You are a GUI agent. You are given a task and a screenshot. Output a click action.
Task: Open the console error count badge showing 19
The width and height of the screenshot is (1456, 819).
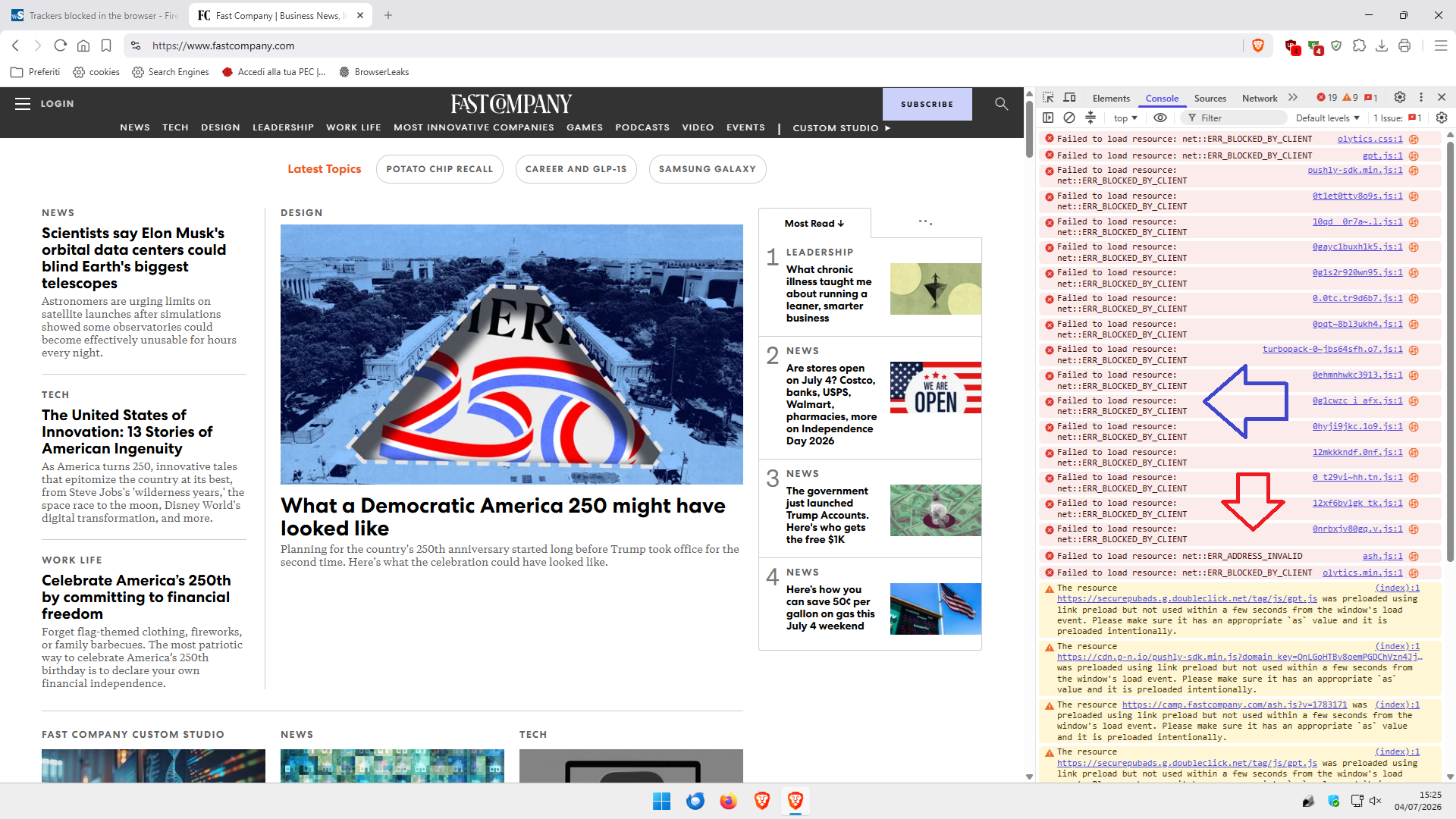[x=1327, y=98]
